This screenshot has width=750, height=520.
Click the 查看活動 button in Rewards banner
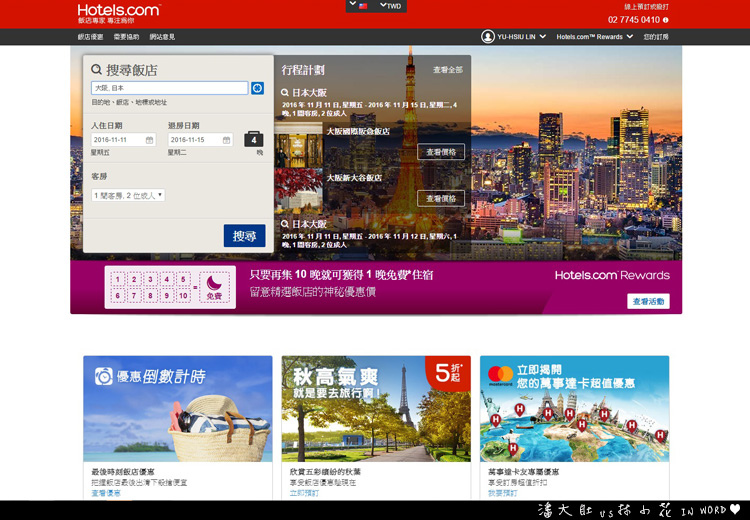point(648,301)
